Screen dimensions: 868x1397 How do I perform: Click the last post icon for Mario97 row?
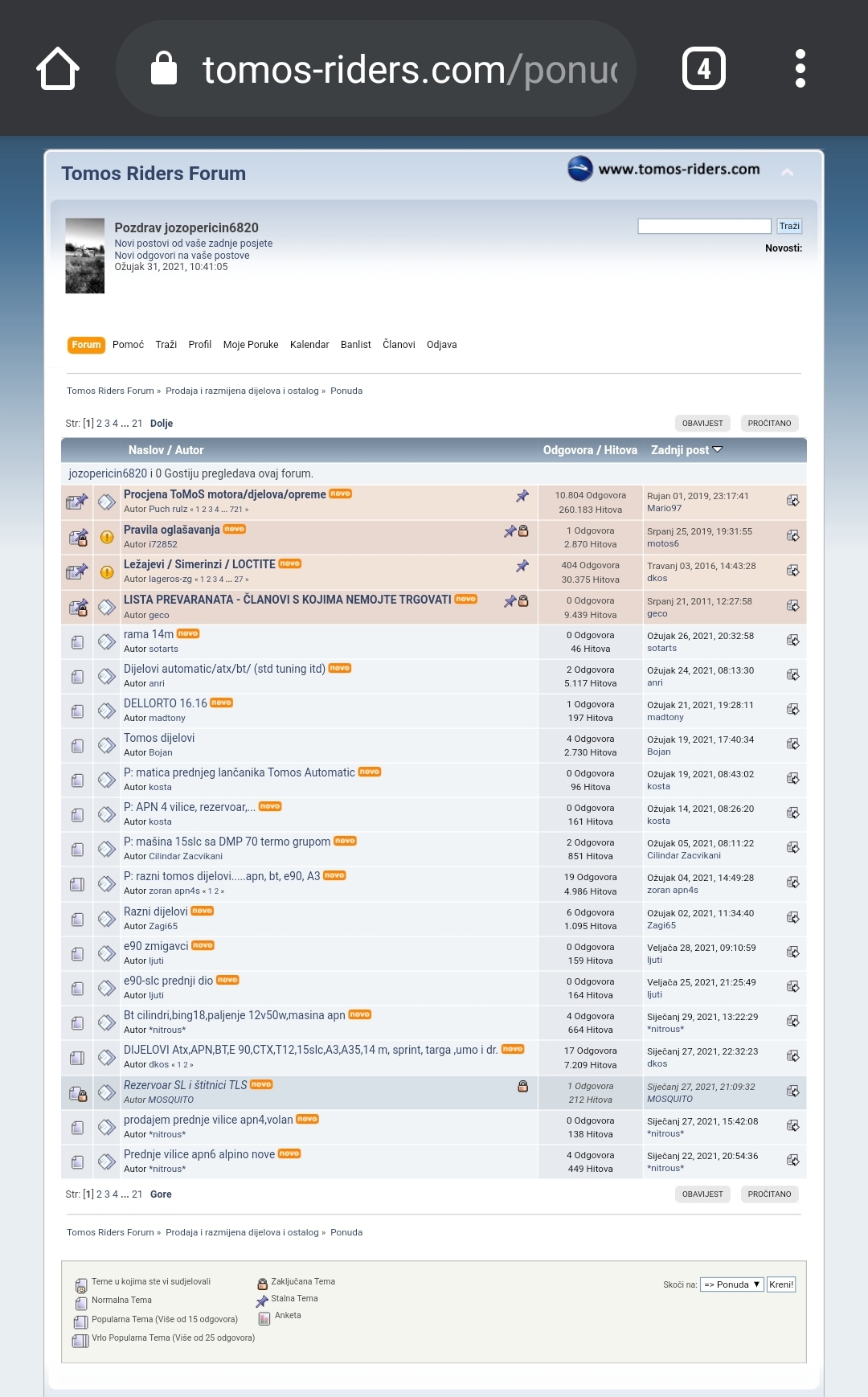792,501
